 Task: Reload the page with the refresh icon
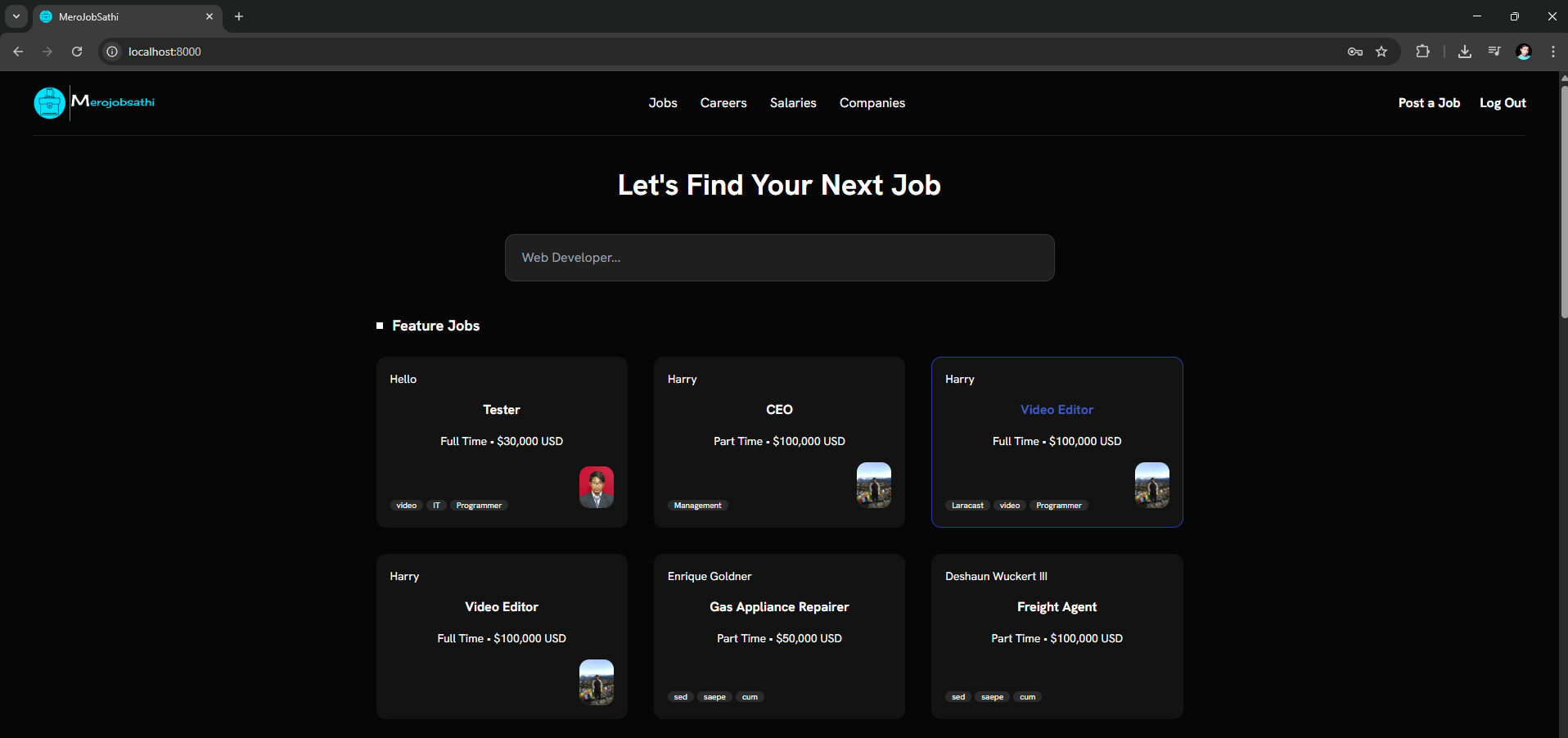tap(77, 52)
